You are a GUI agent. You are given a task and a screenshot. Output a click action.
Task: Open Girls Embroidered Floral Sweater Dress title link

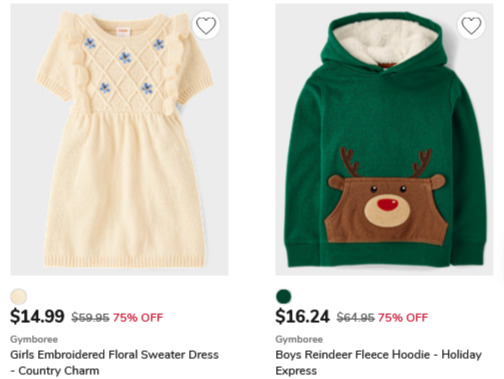(114, 362)
